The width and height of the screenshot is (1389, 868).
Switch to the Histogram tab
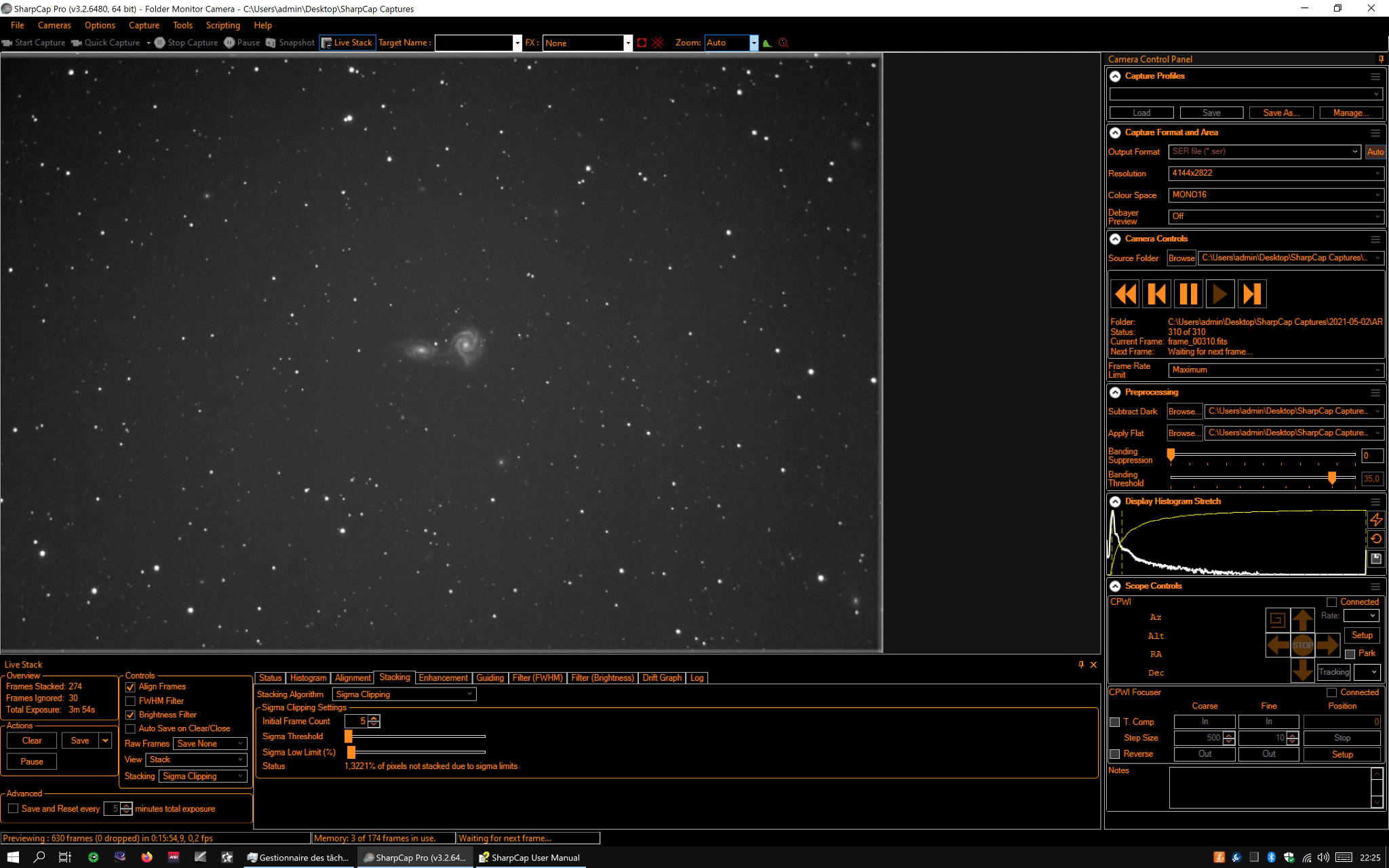pyautogui.click(x=308, y=678)
